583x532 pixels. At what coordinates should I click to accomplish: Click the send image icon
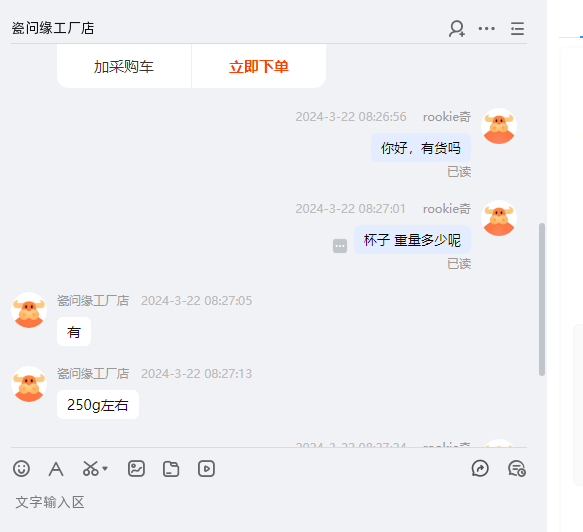[x=136, y=468]
